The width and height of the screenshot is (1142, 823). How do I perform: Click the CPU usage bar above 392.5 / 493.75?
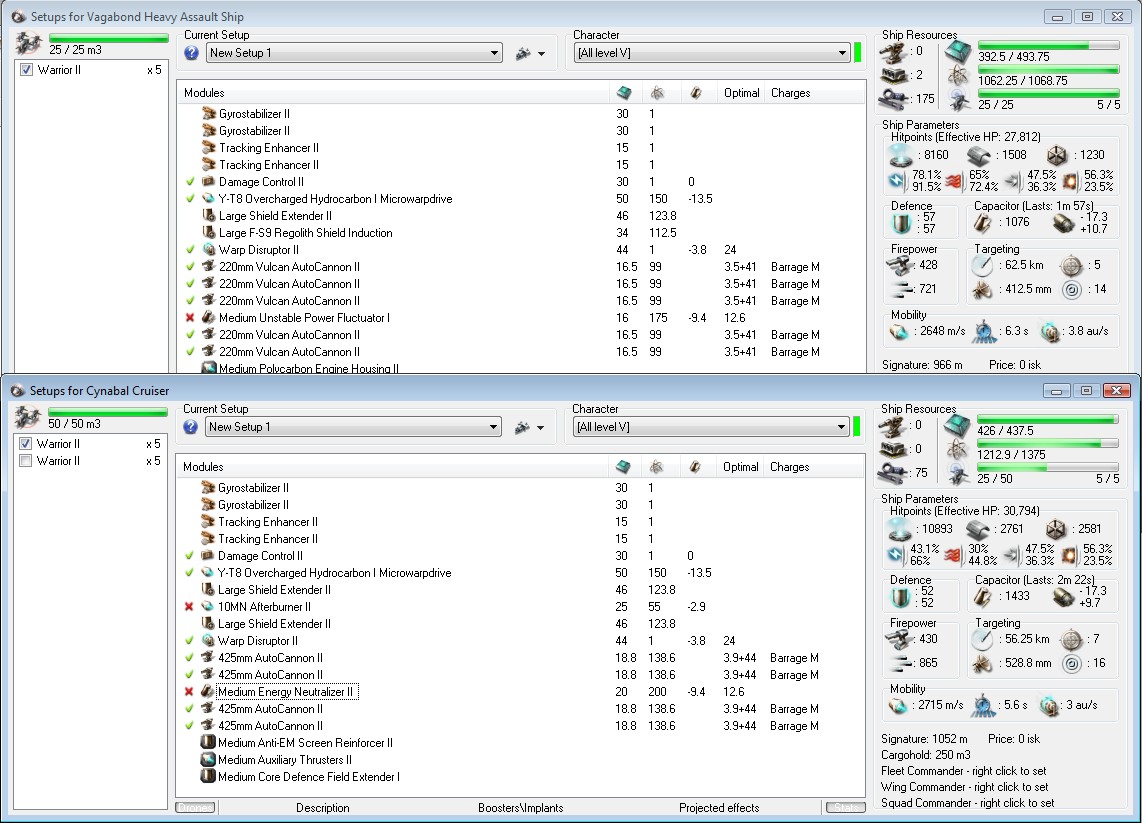pyautogui.click(x=1048, y=45)
